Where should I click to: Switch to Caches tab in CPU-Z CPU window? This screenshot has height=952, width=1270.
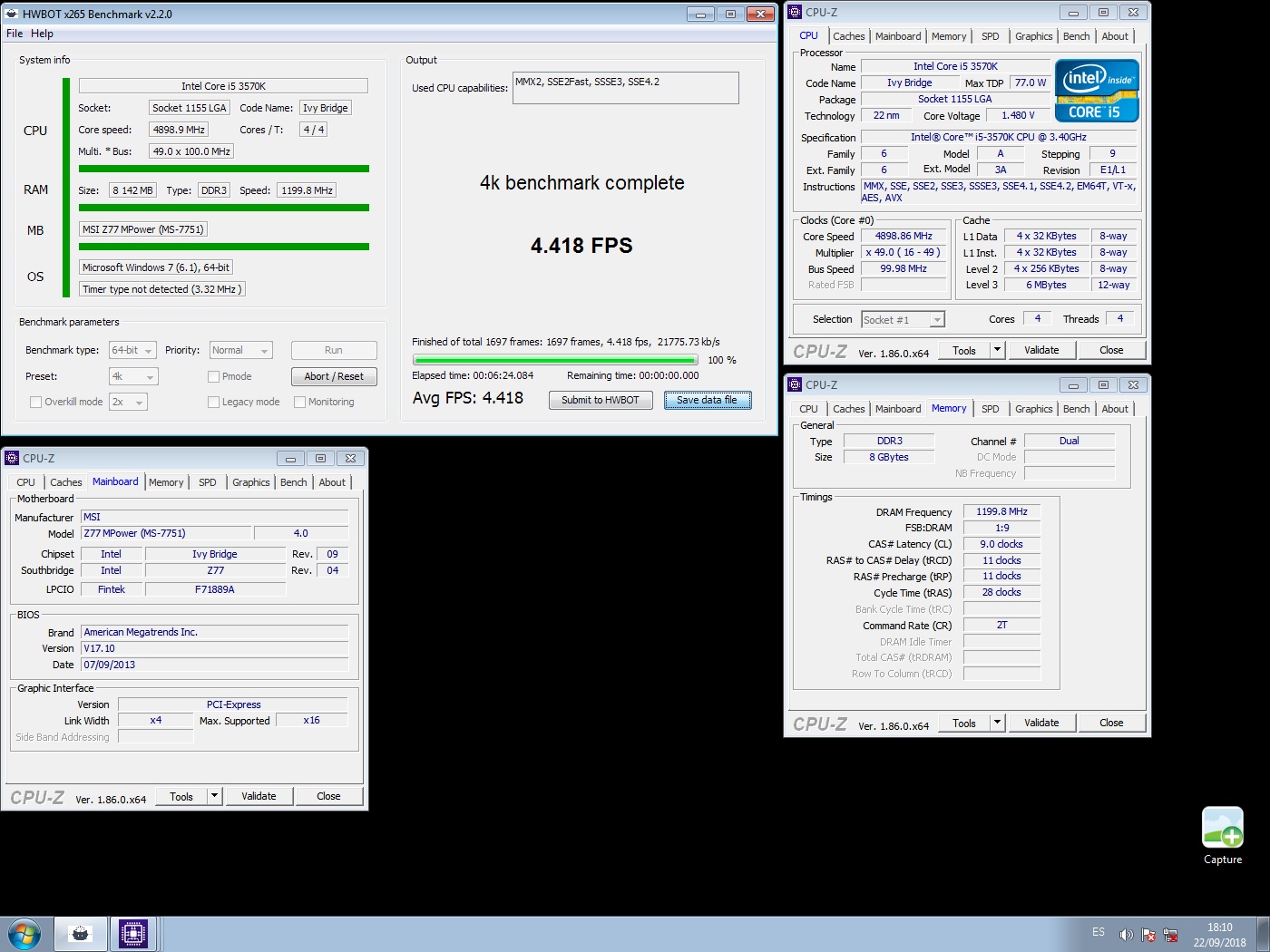pyautogui.click(x=848, y=36)
